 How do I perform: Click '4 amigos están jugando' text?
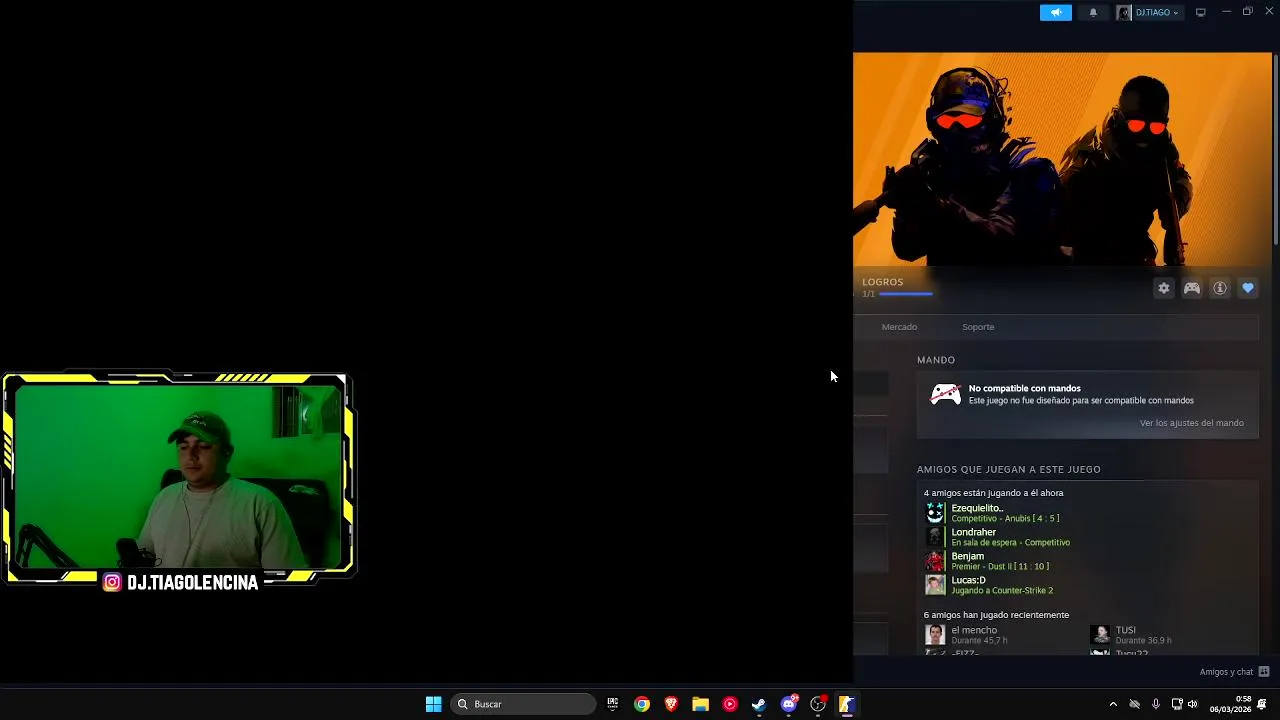click(x=993, y=493)
